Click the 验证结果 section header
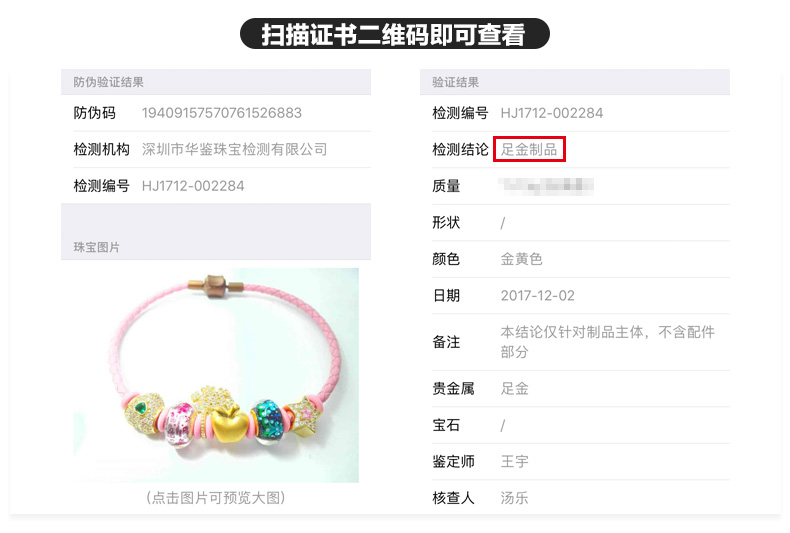790x533 pixels. [455, 82]
